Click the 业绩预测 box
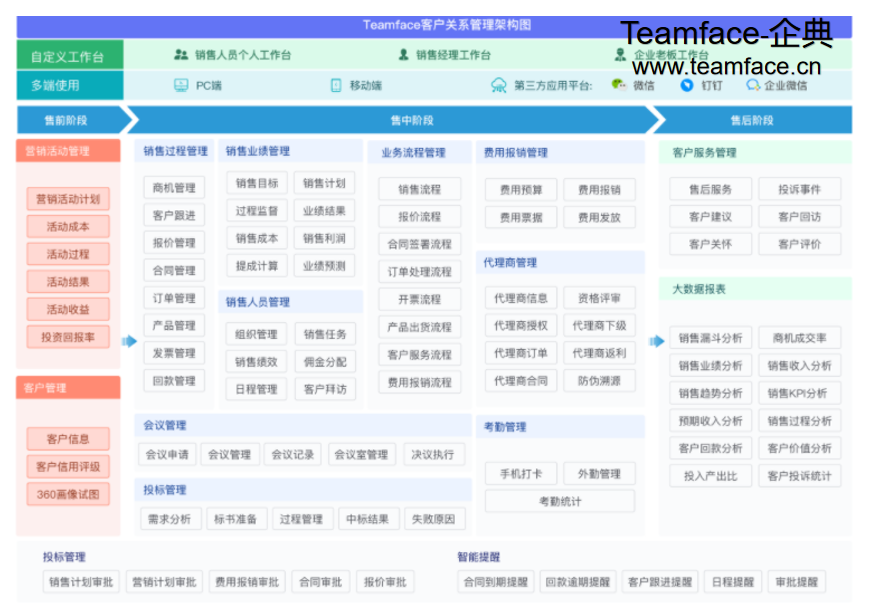This screenshot has height=603, width=870. tap(324, 266)
